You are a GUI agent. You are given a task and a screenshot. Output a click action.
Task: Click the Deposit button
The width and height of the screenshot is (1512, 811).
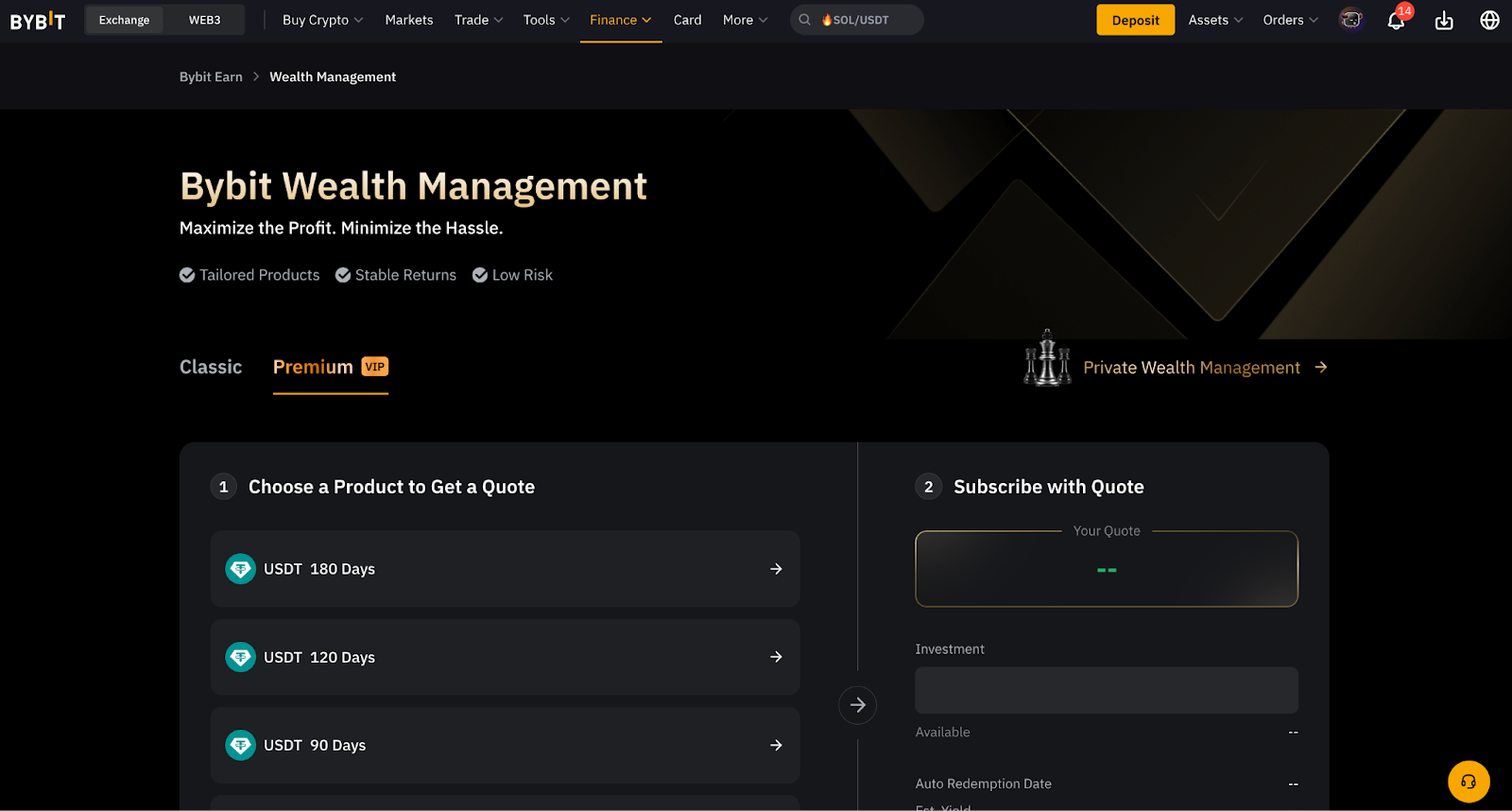click(x=1135, y=20)
